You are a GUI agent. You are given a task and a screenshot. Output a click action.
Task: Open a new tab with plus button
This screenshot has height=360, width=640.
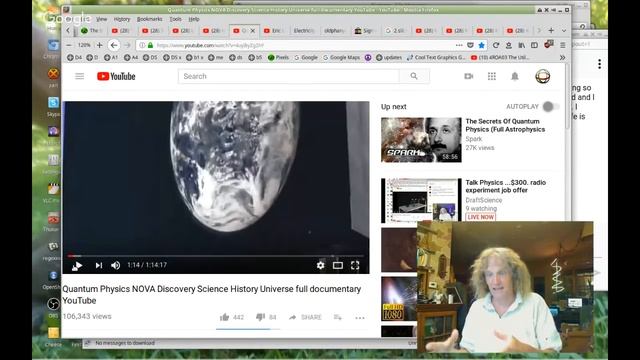tap(551, 31)
